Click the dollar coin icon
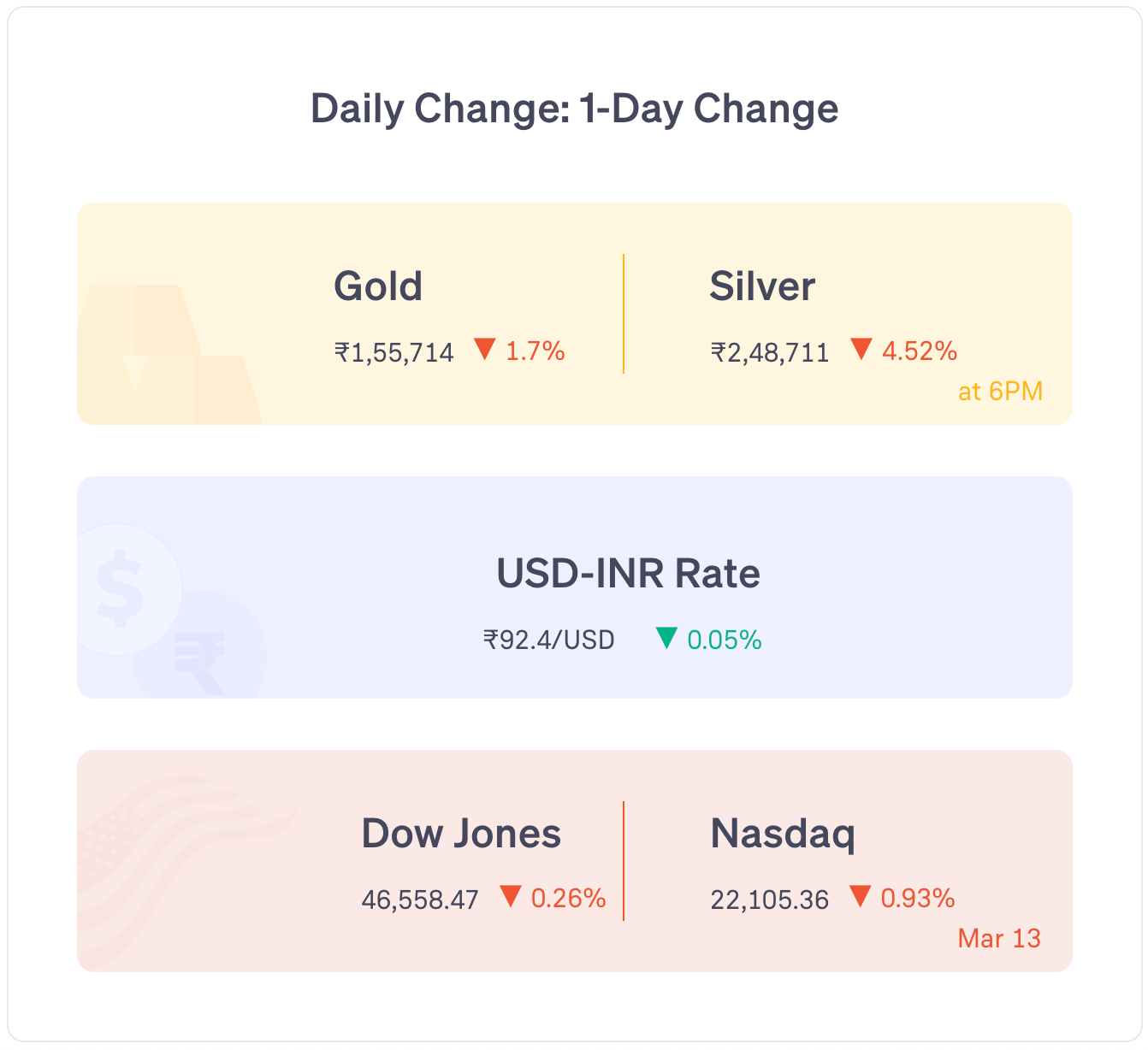1148x1050 pixels. 121,588
